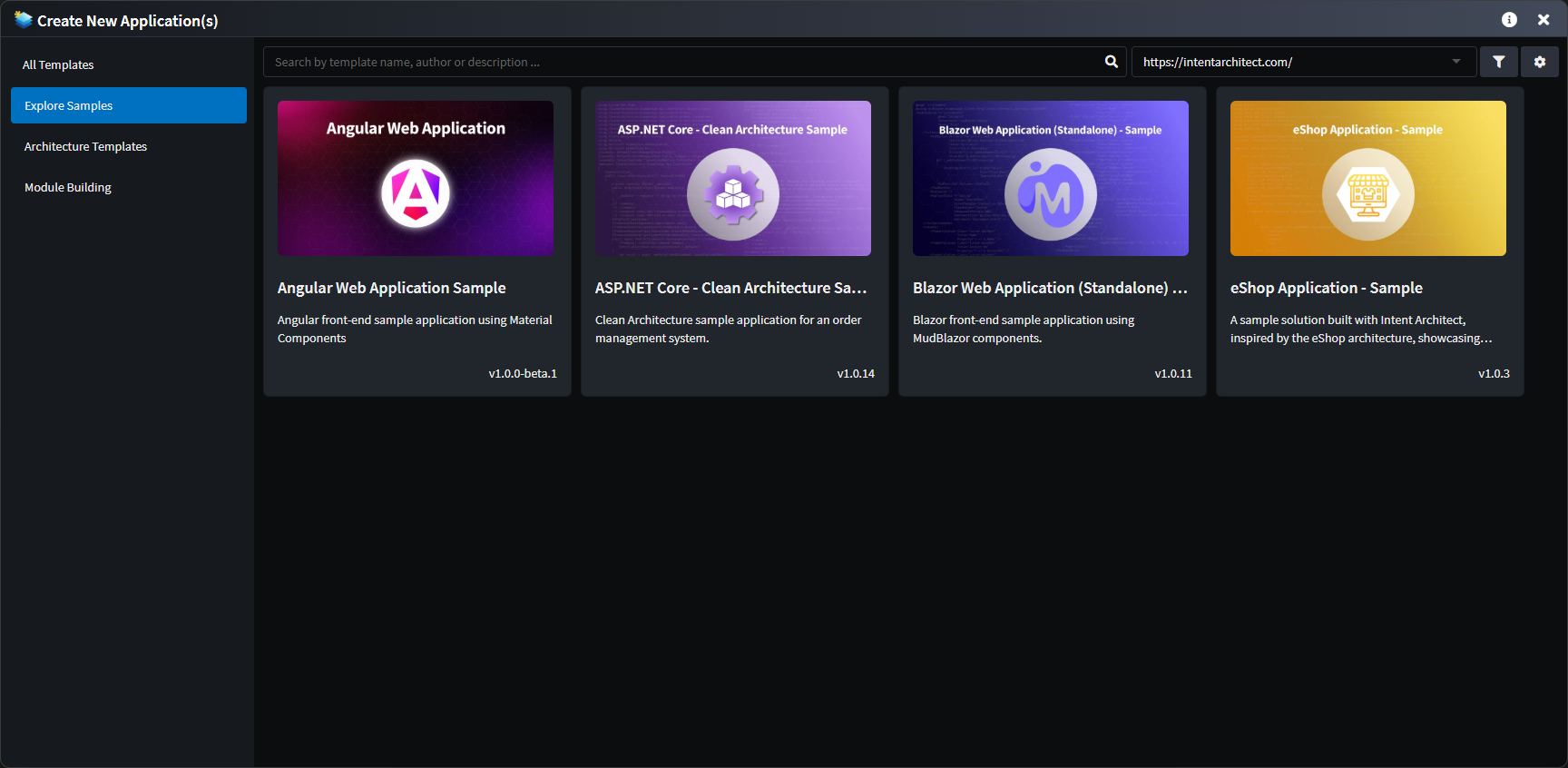
Task: Click the eShop architecture description text
Action: coord(1361,329)
